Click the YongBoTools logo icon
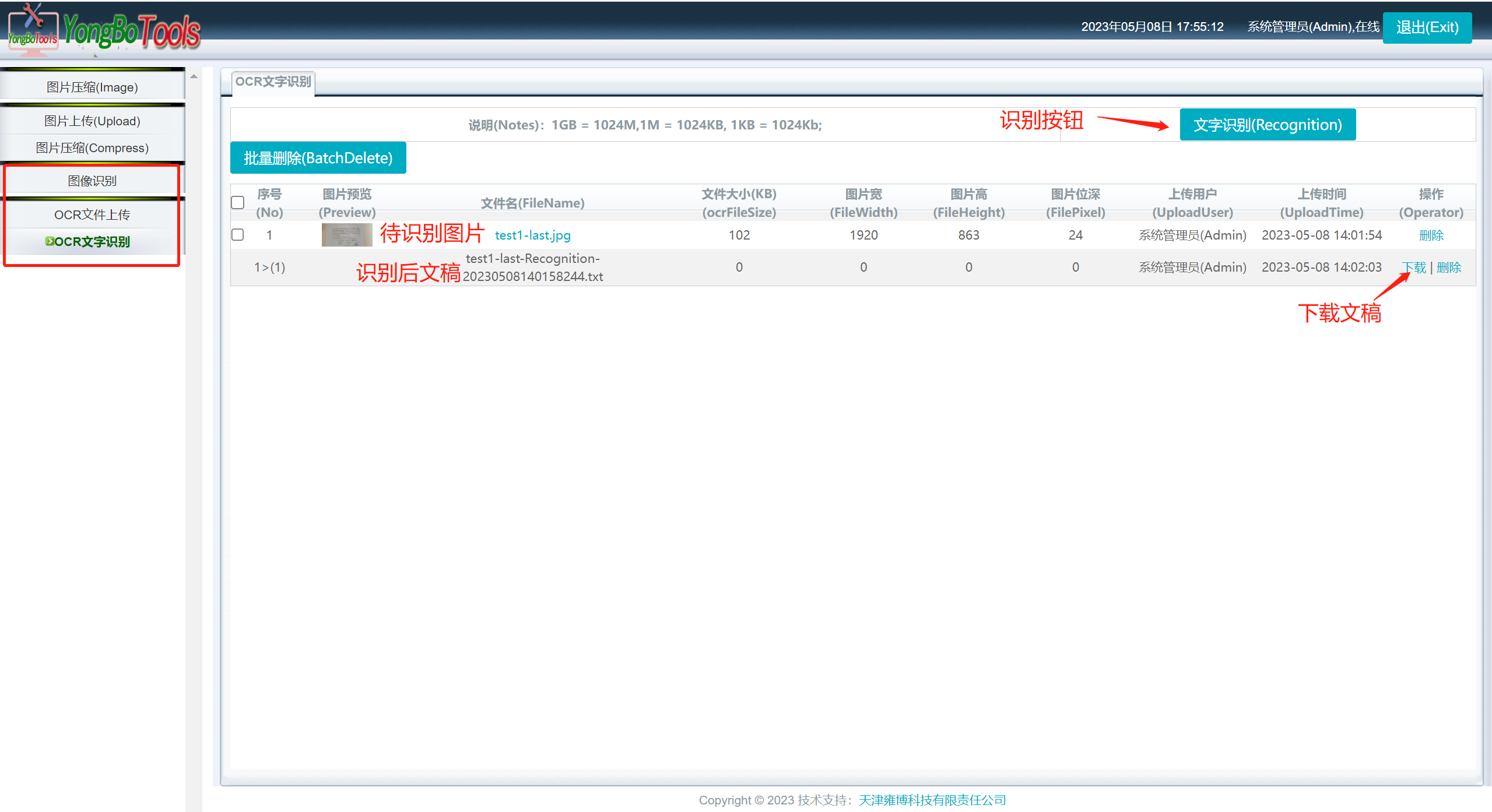The image size is (1492, 812). tap(33, 29)
